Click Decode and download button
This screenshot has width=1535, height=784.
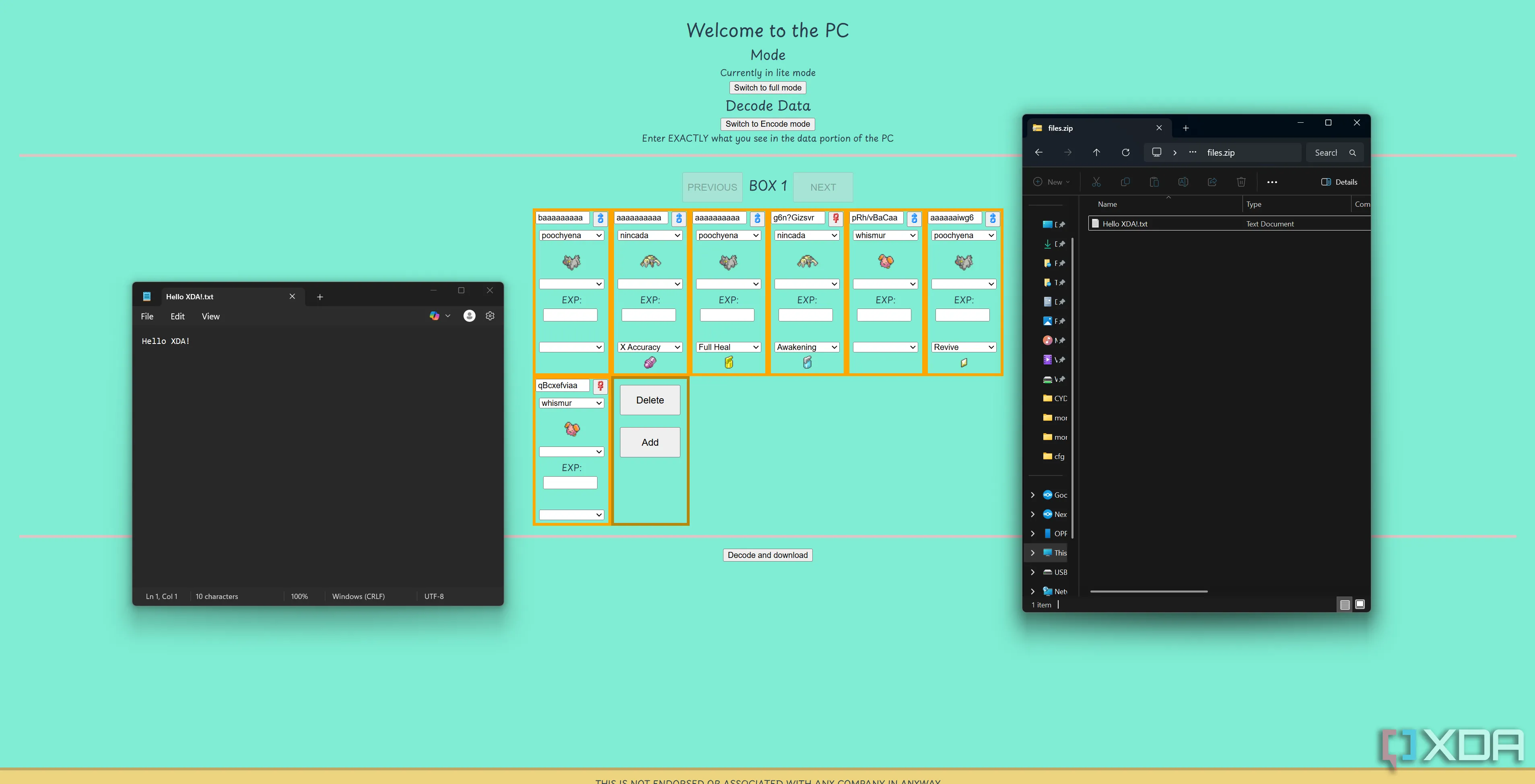767,555
